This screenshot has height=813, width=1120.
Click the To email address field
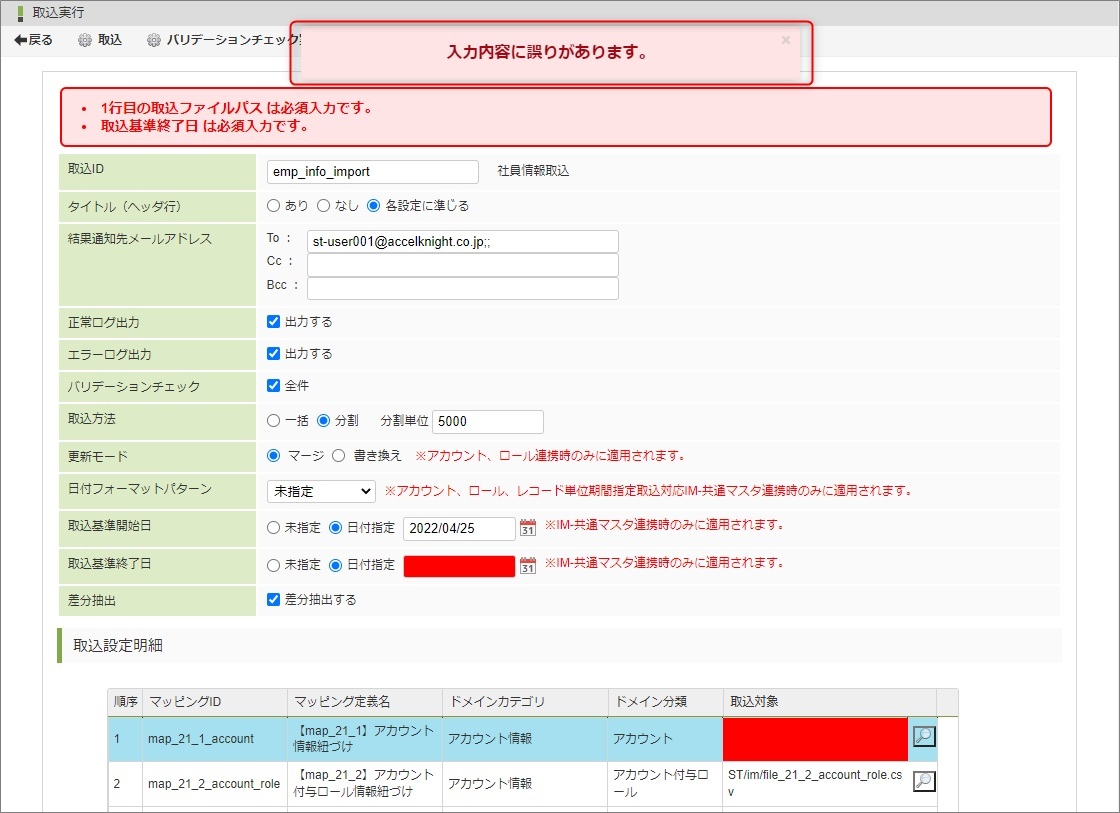(x=462, y=241)
